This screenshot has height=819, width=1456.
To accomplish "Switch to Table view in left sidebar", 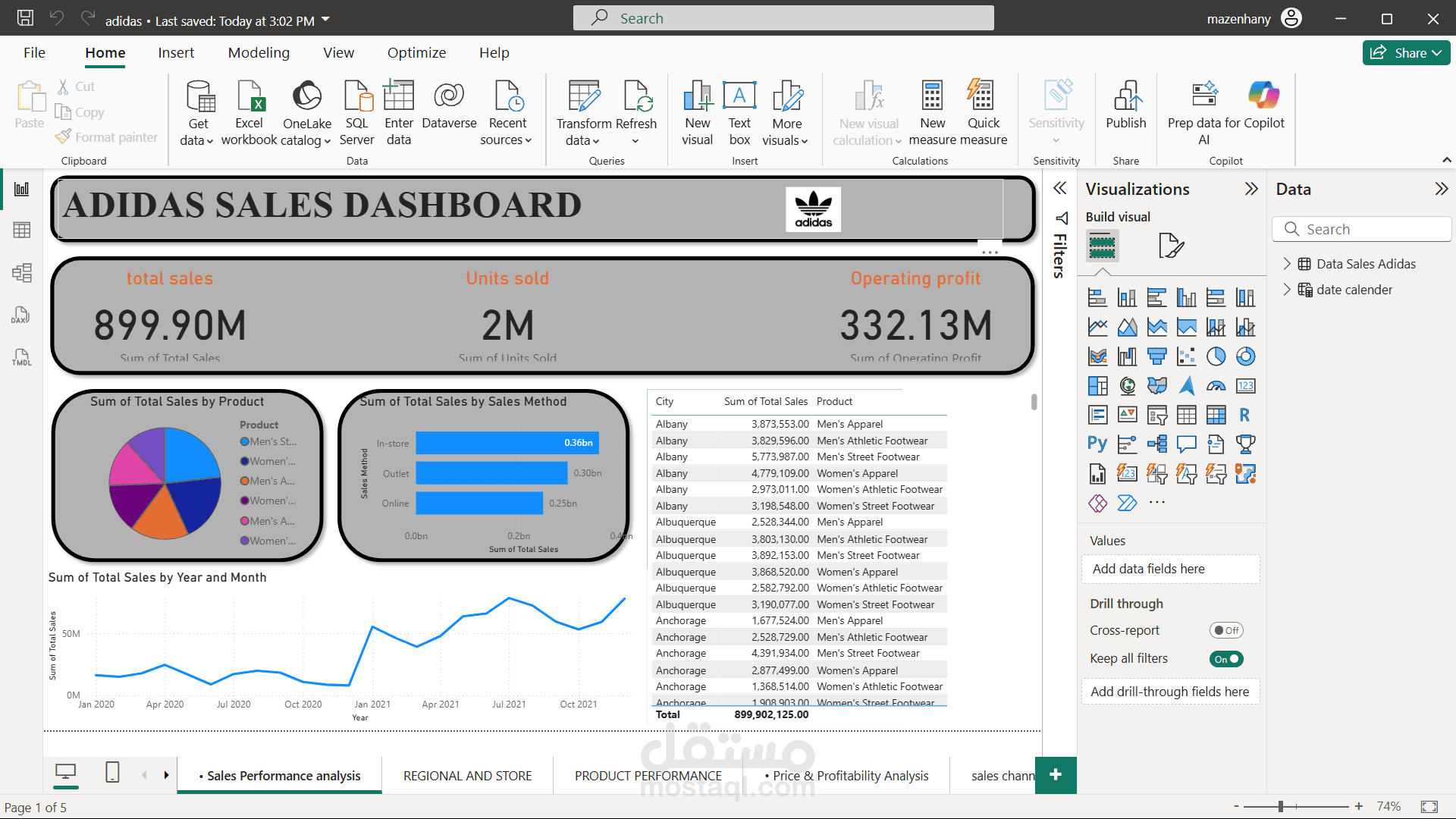I will (21, 231).
